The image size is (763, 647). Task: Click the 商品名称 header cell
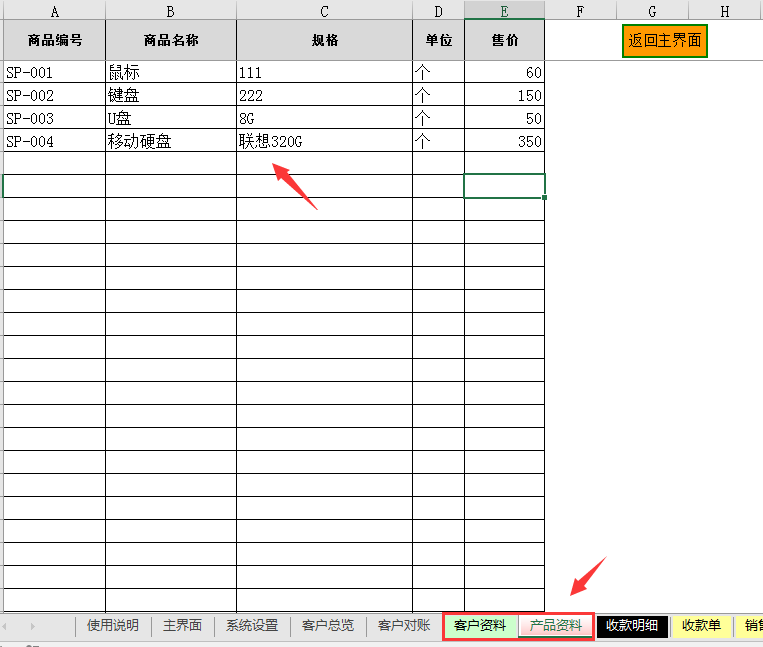point(171,40)
